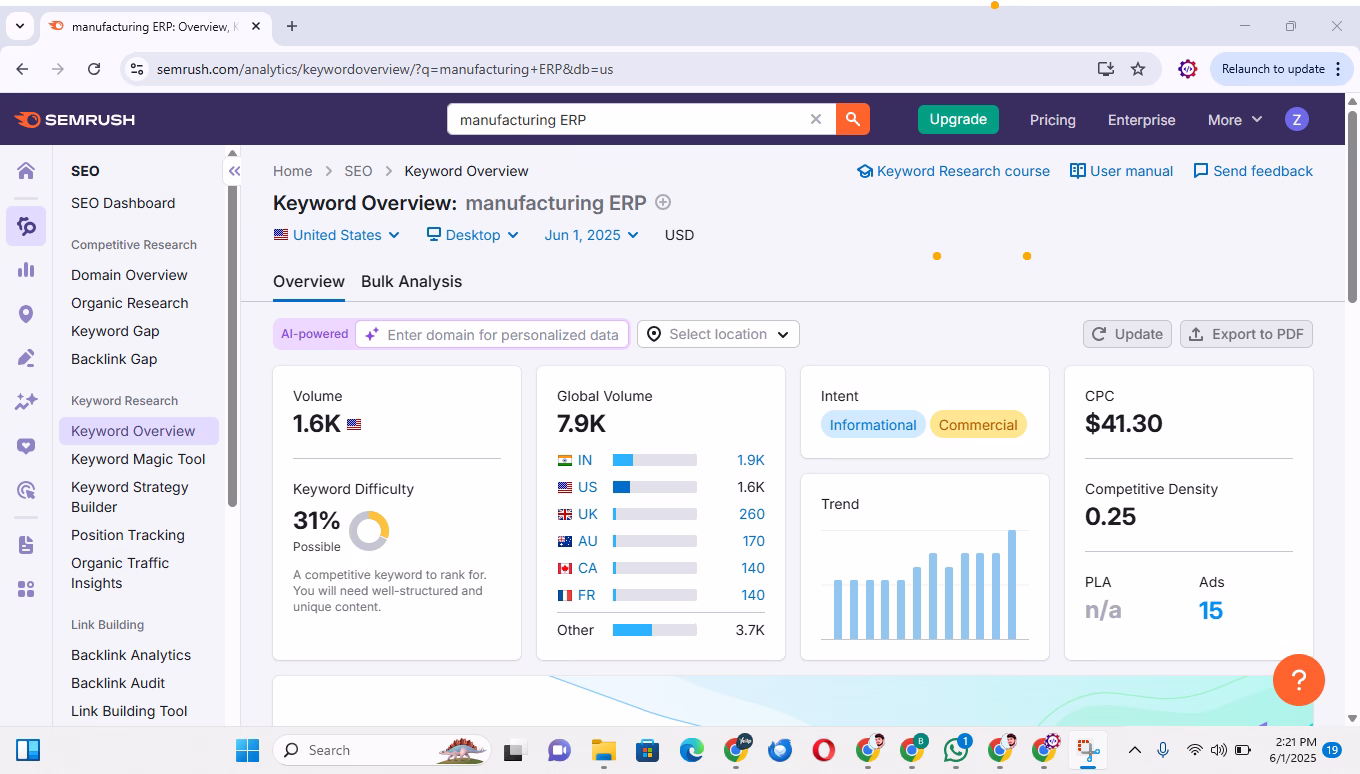
Task: Open United States database dropdown
Action: [x=337, y=235]
